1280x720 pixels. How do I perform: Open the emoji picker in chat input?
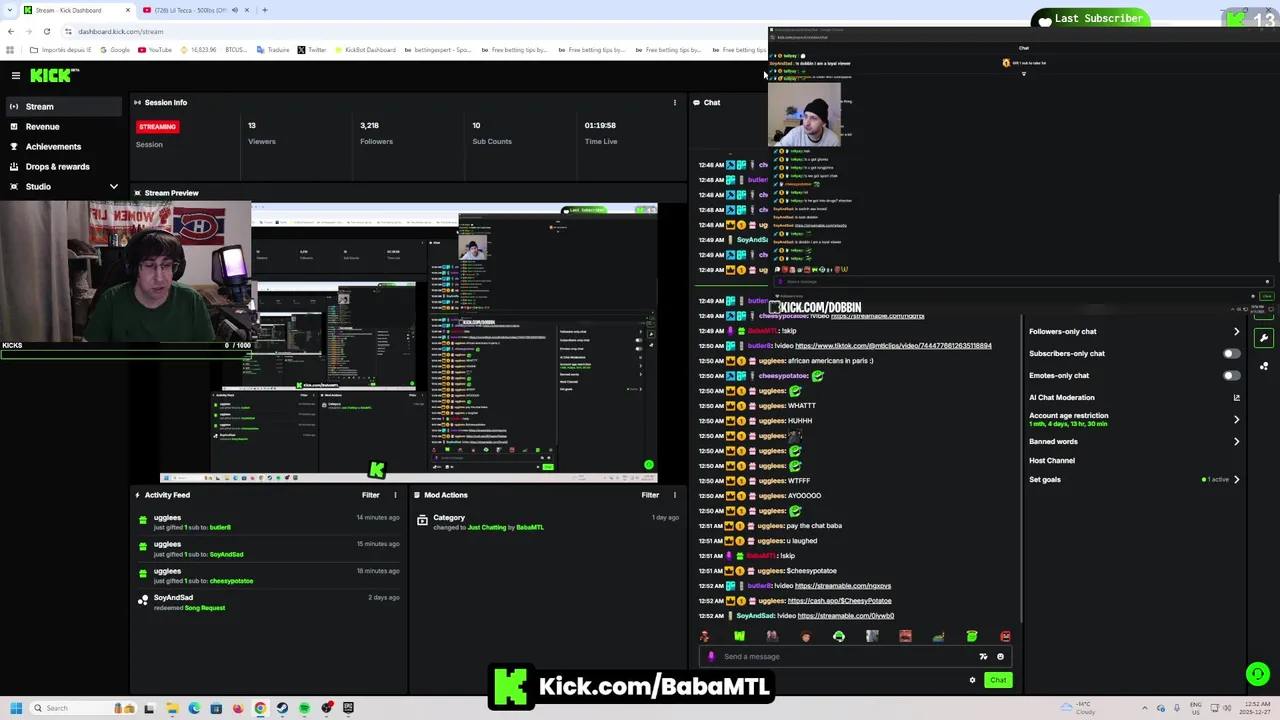(1000, 657)
